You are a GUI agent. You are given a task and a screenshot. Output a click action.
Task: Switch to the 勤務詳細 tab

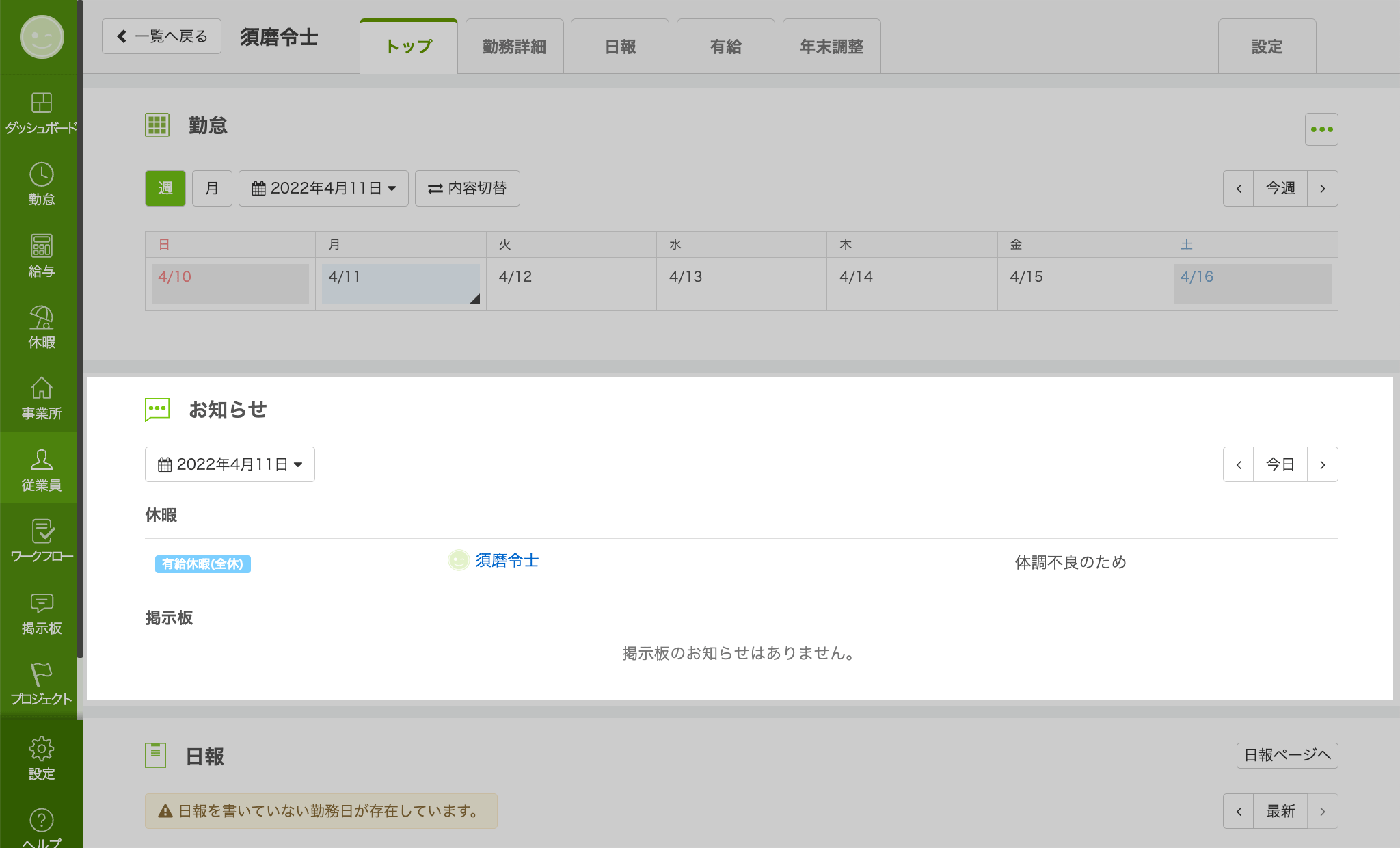point(514,47)
